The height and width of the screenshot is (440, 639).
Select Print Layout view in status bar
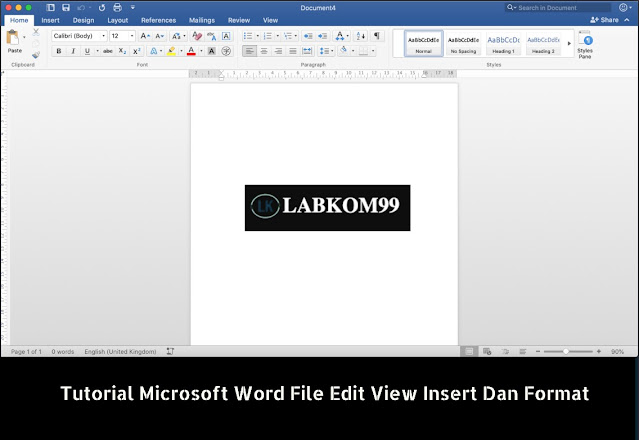pos(469,351)
